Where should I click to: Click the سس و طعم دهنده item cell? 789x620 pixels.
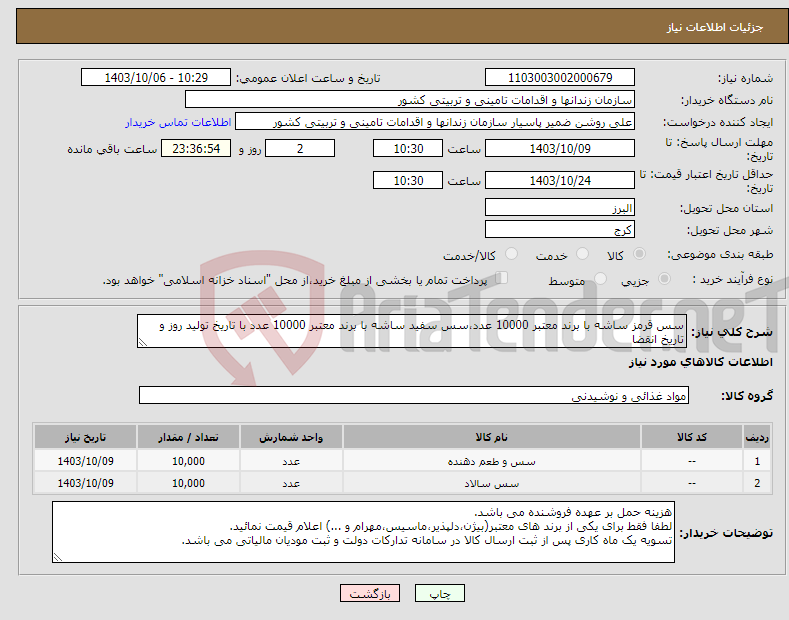[x=492, y=461]
